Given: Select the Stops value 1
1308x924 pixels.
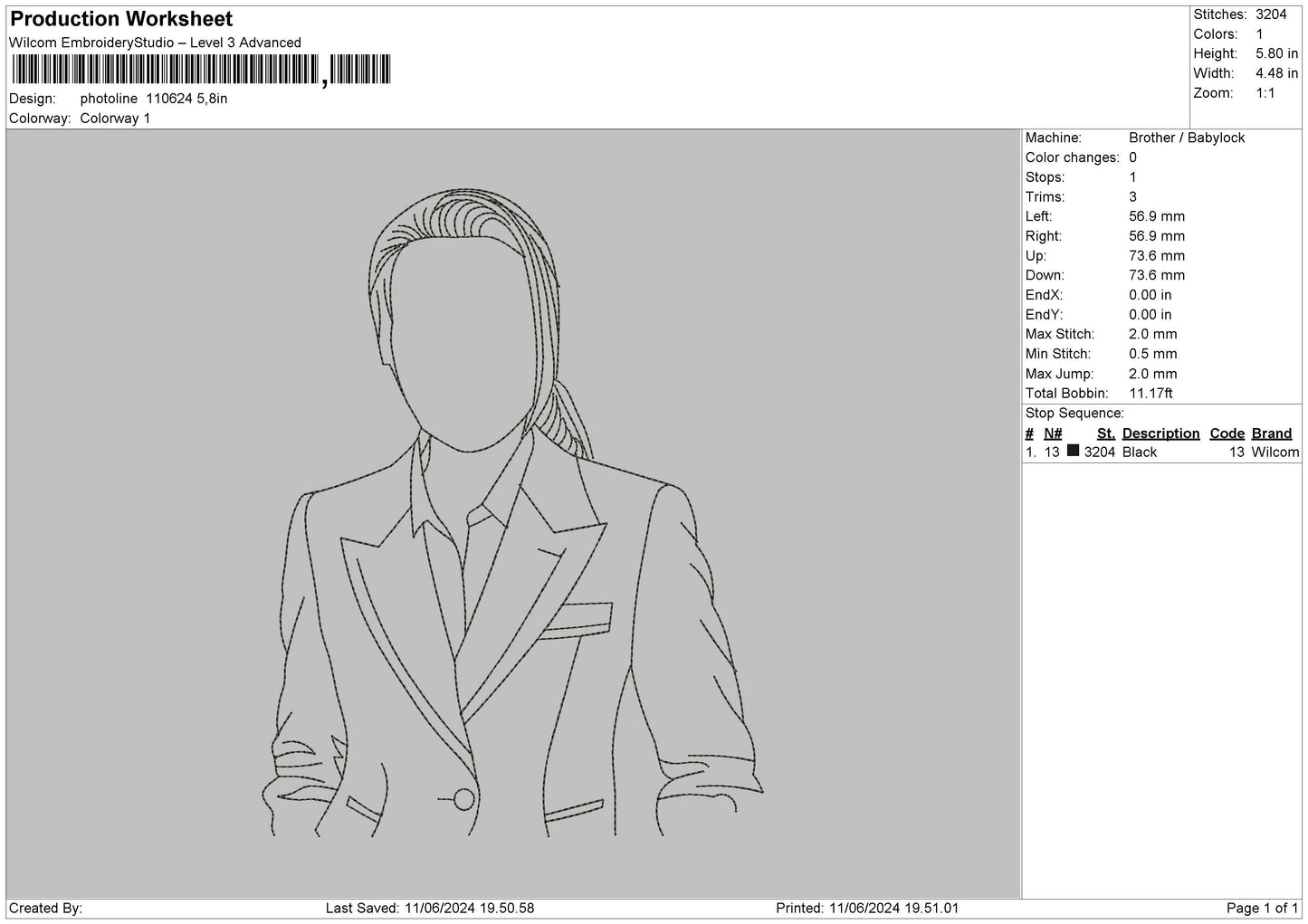Looking at the screenshot, I should pyautogui.click(x=1132, y=177).
